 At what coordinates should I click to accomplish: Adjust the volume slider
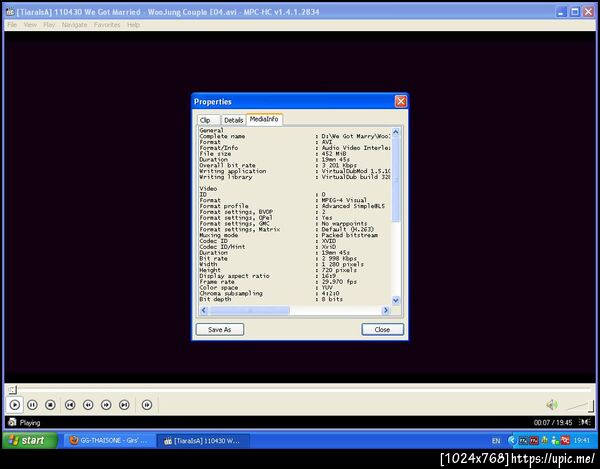[x=579, y=406]
